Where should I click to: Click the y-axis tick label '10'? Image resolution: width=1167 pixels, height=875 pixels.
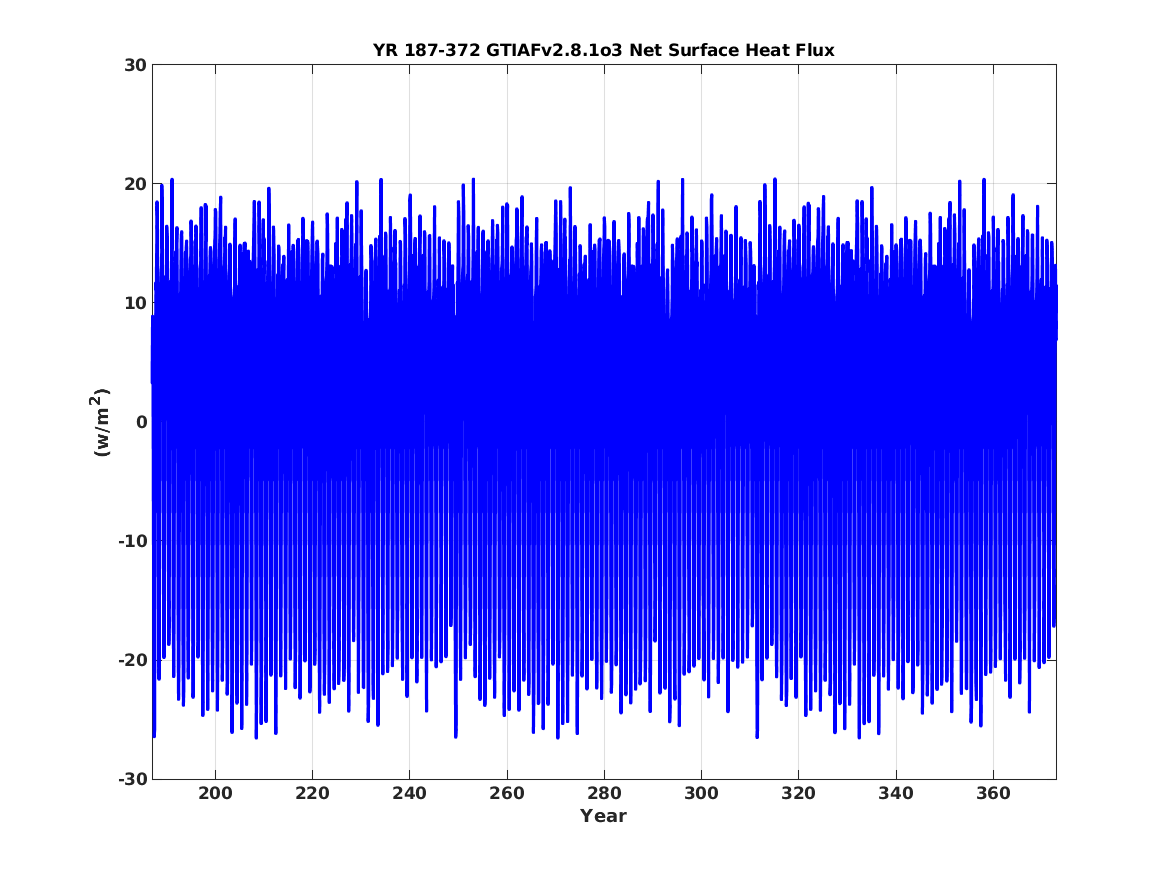[135, 304]
